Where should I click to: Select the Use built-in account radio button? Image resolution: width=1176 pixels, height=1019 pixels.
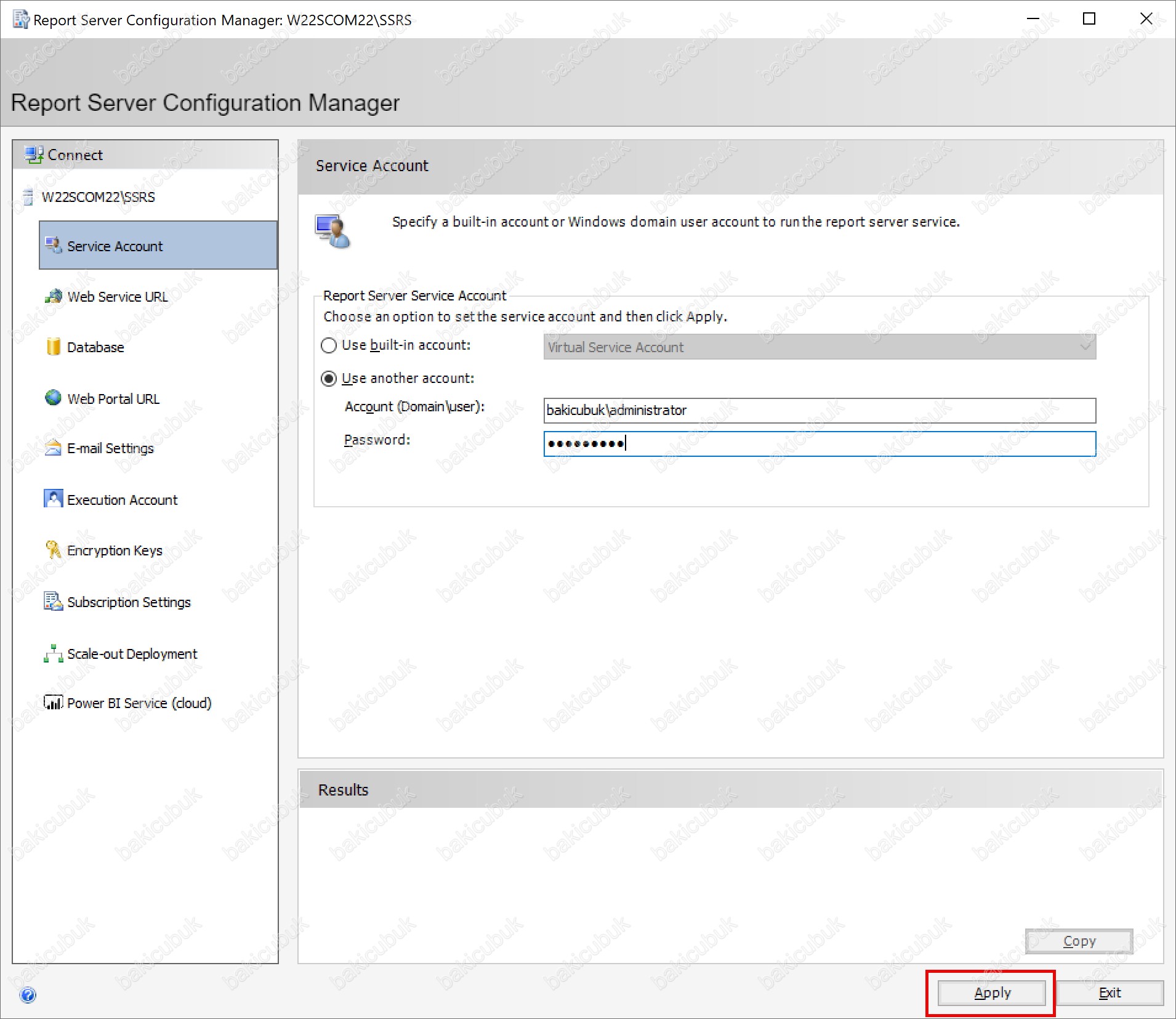tap(329, 345)
